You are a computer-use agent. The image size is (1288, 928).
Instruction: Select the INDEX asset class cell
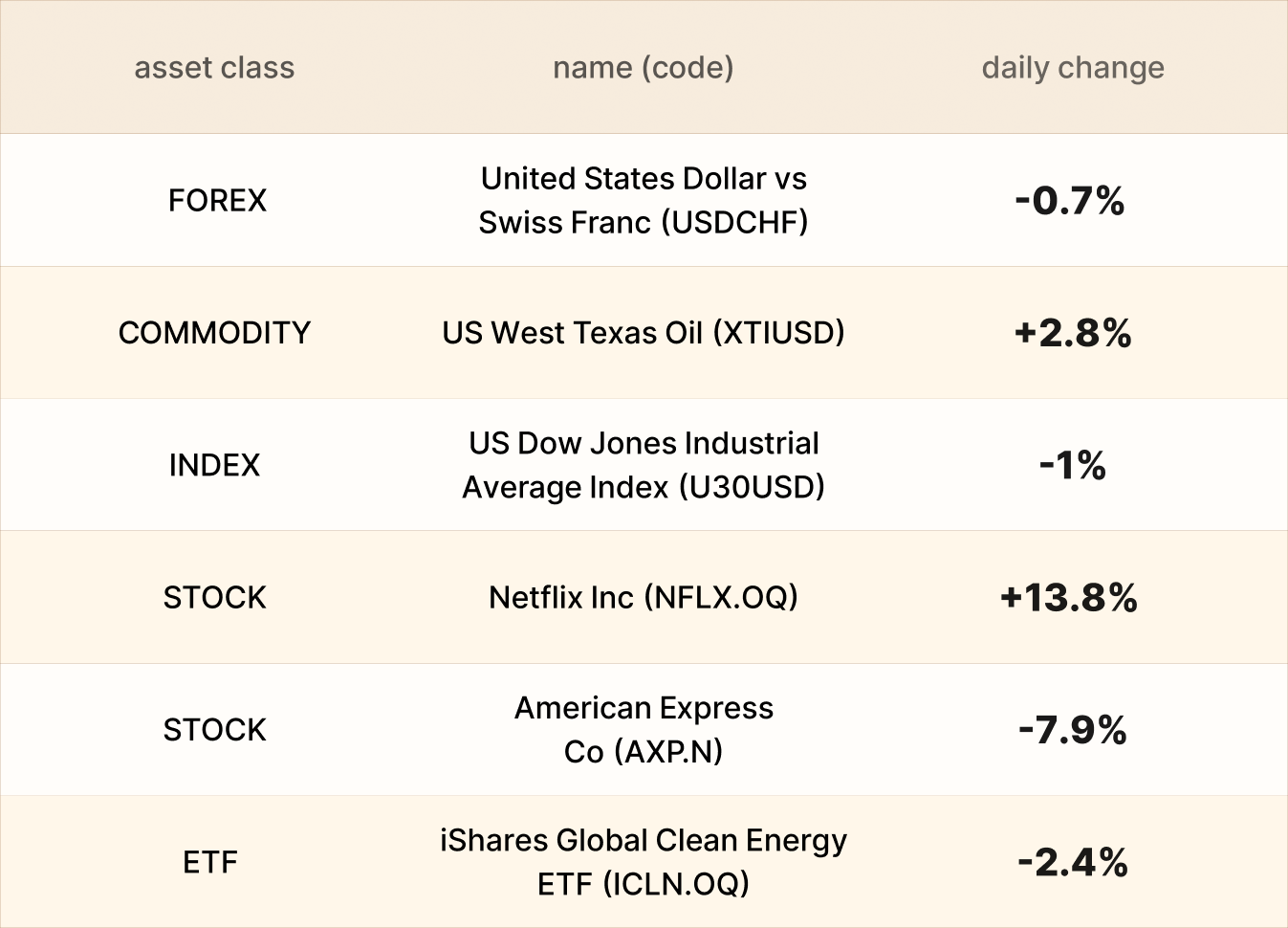[x=214, y=465]
